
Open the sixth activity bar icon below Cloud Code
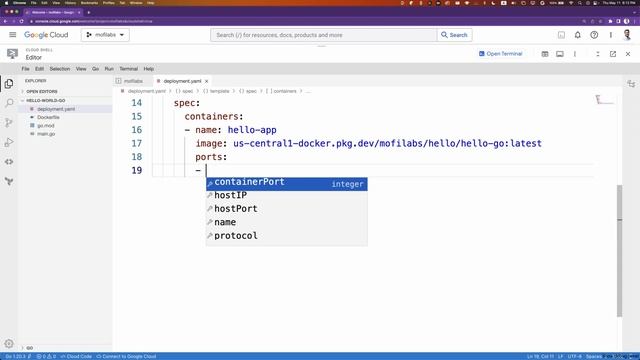coord(9,181)
